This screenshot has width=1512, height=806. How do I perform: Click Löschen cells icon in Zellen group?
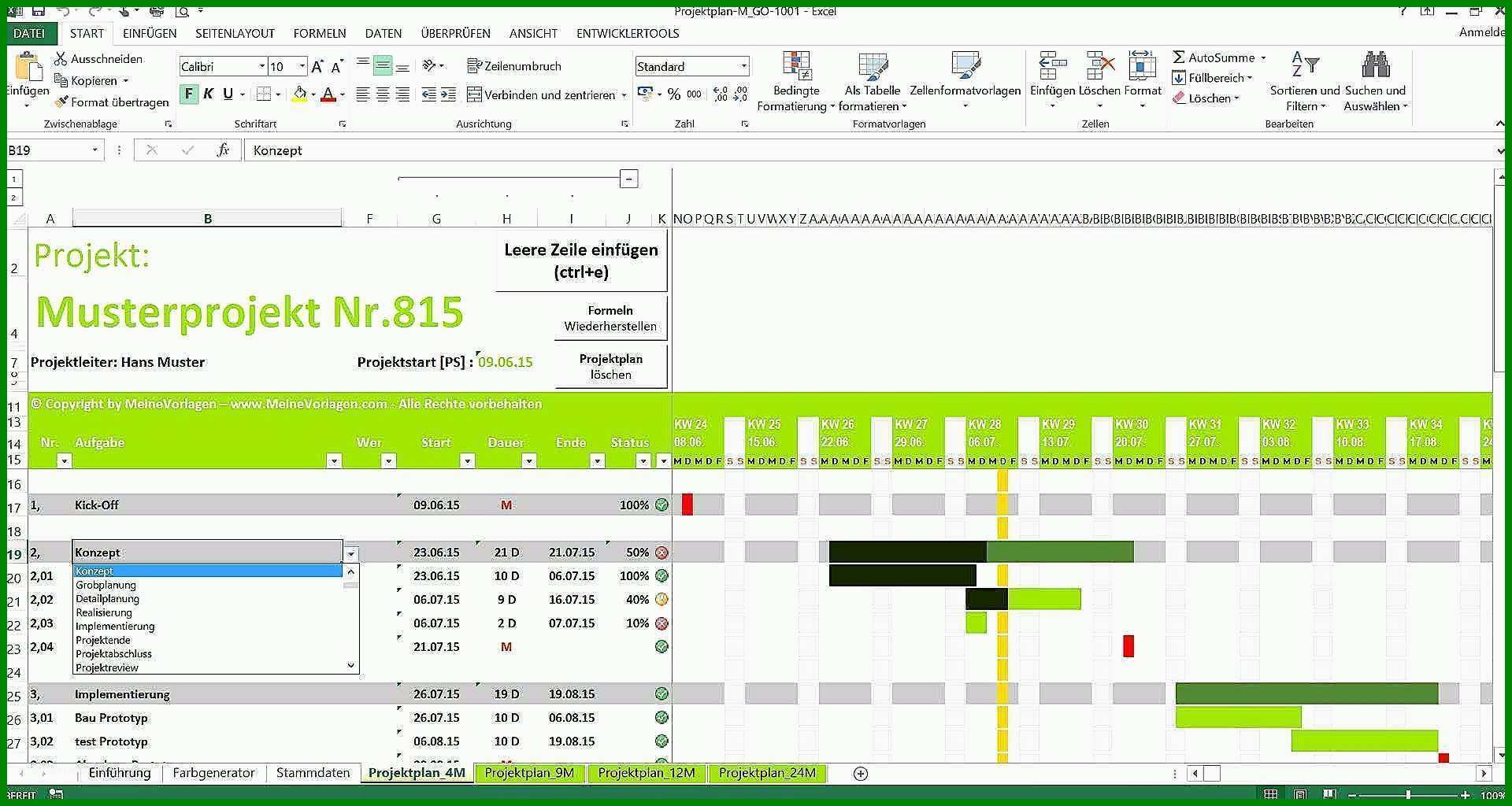pyautogui.click(x=1099, y=66)
